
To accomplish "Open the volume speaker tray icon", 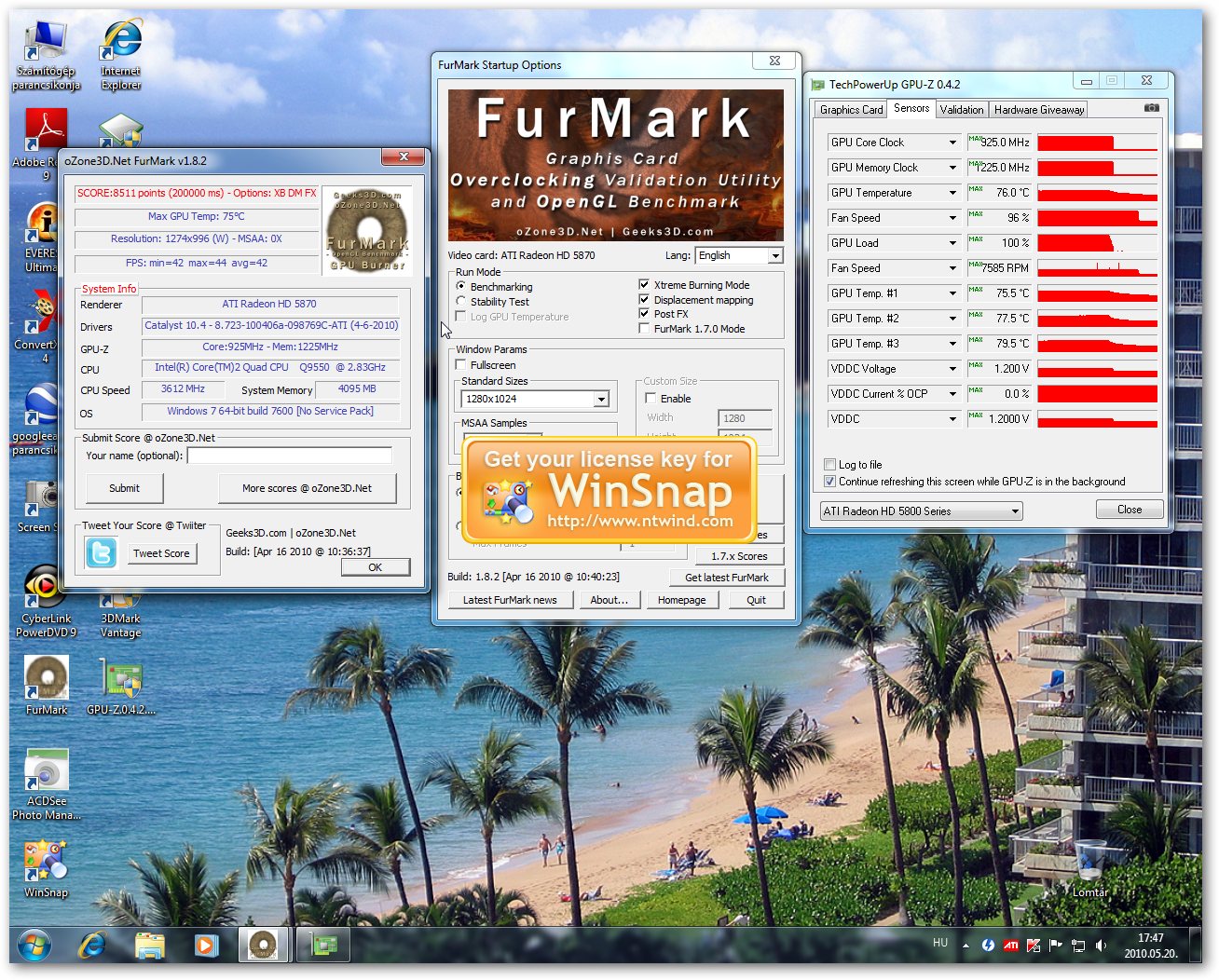I will [x=1101, y=946].
